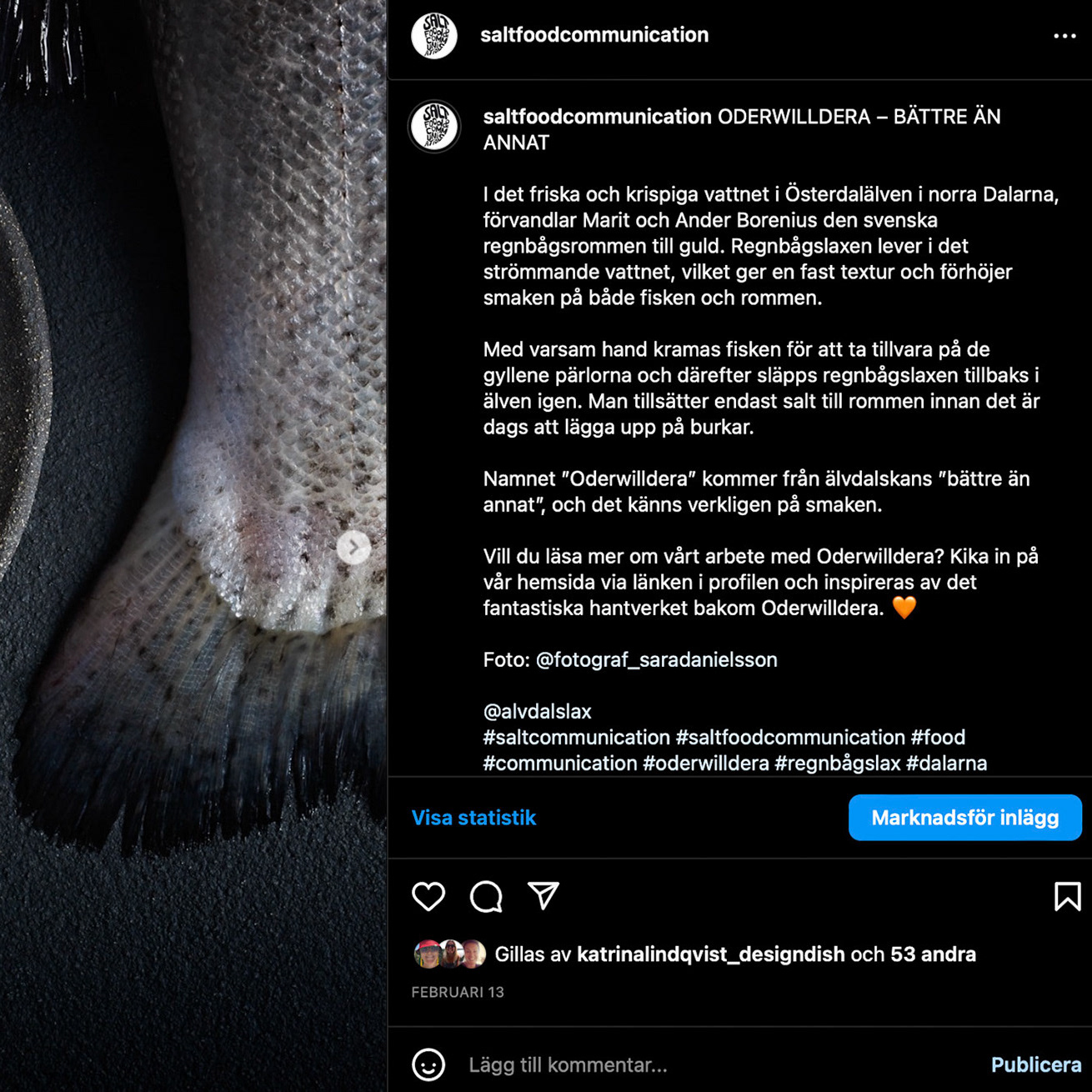Advance to next photo with carousel arrow
Screen dimensions: 1092x1092
pos(353,548)
